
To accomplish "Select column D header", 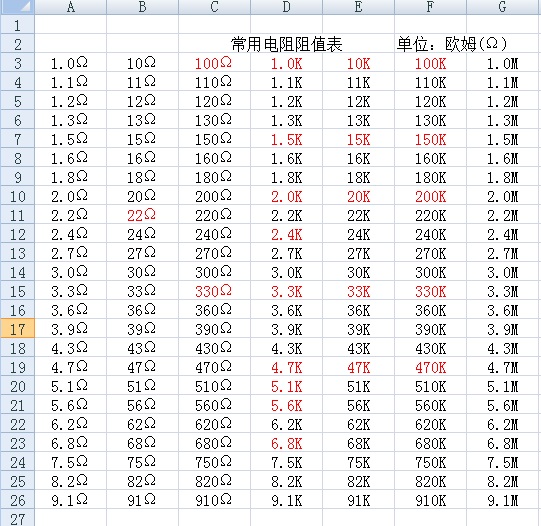I will click(x=286, y=7).
